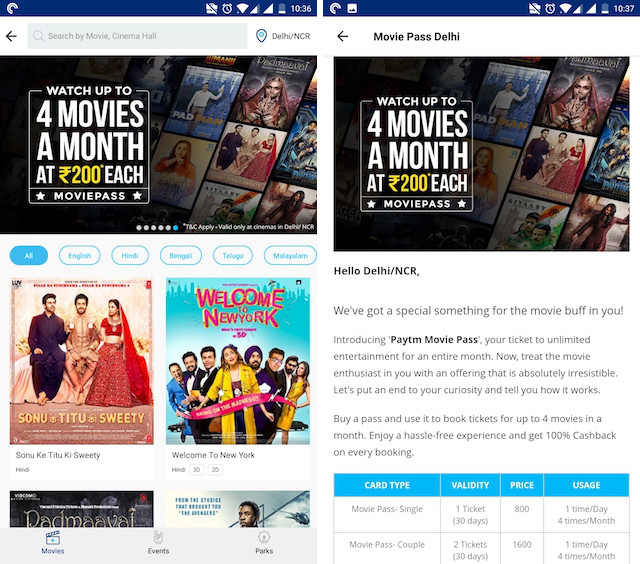The width and height of the screenshot is (640, 564).
Task: Tap the Hindi label under Sonu Ke Titu
Action: (22, 470)
